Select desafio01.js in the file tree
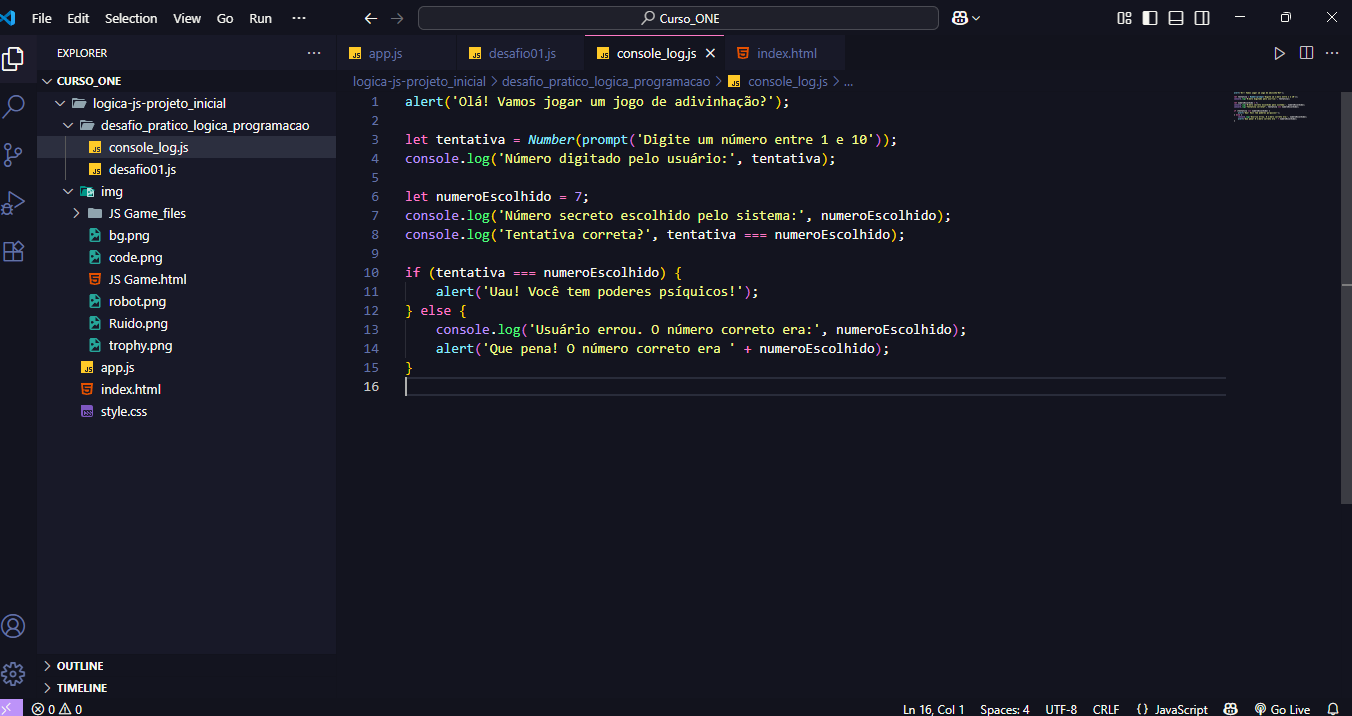This screenshot has height=716, width=1352. click(x=186, y=169)
